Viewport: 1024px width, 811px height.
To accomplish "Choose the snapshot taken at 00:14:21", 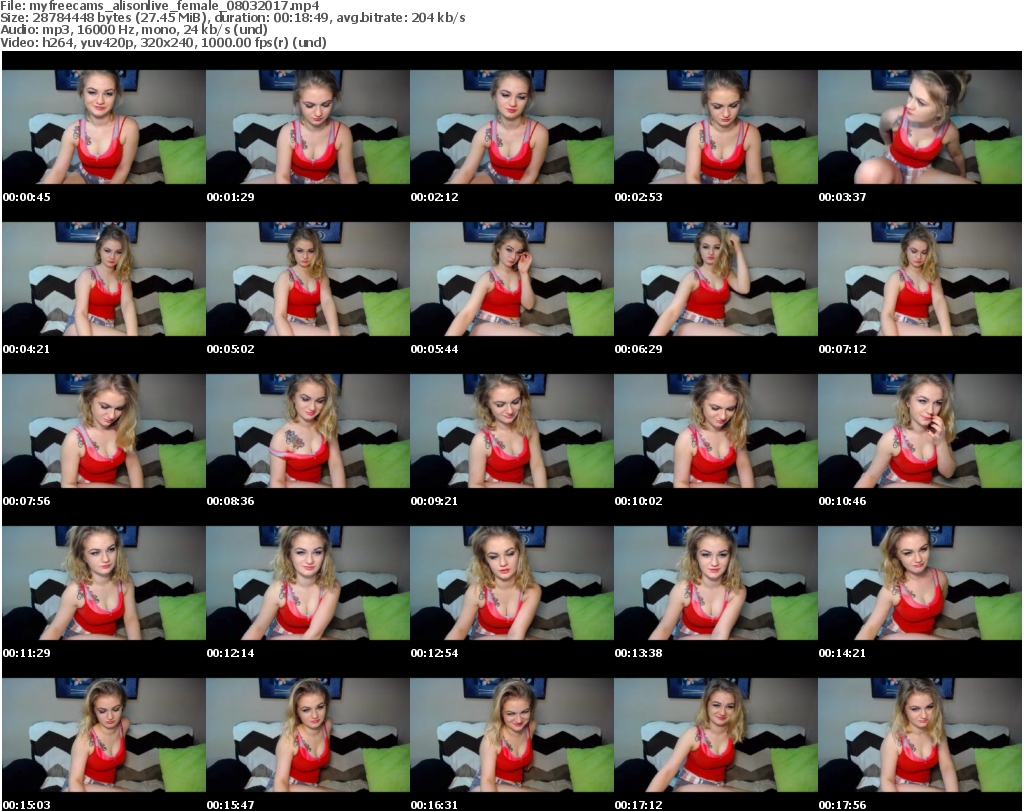I will [920, 583].
